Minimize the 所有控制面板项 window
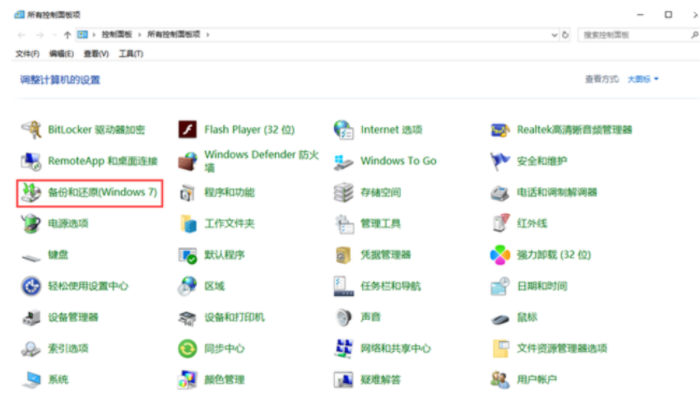 click(x=640, y=15)
